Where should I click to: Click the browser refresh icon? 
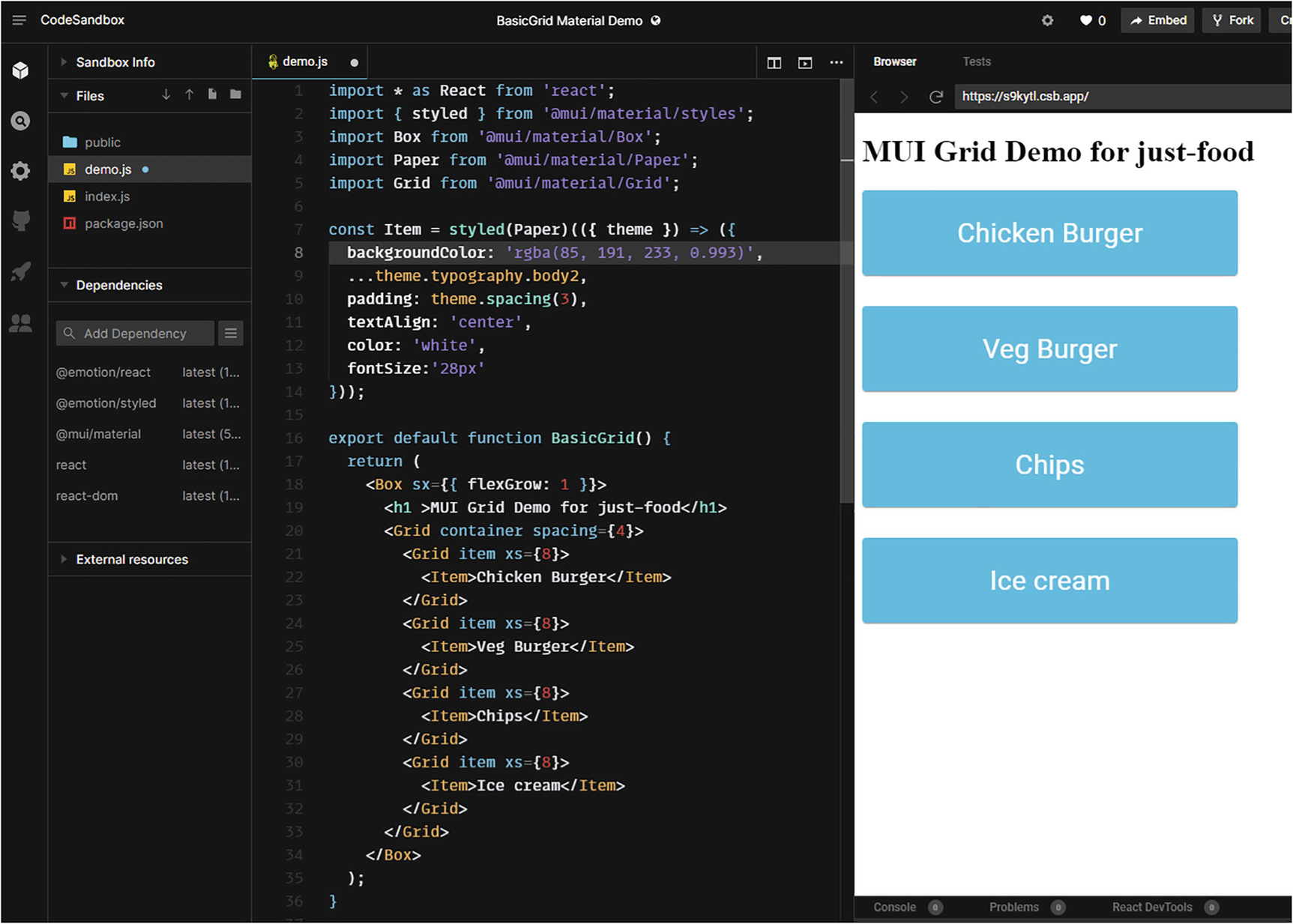[935, 97]
